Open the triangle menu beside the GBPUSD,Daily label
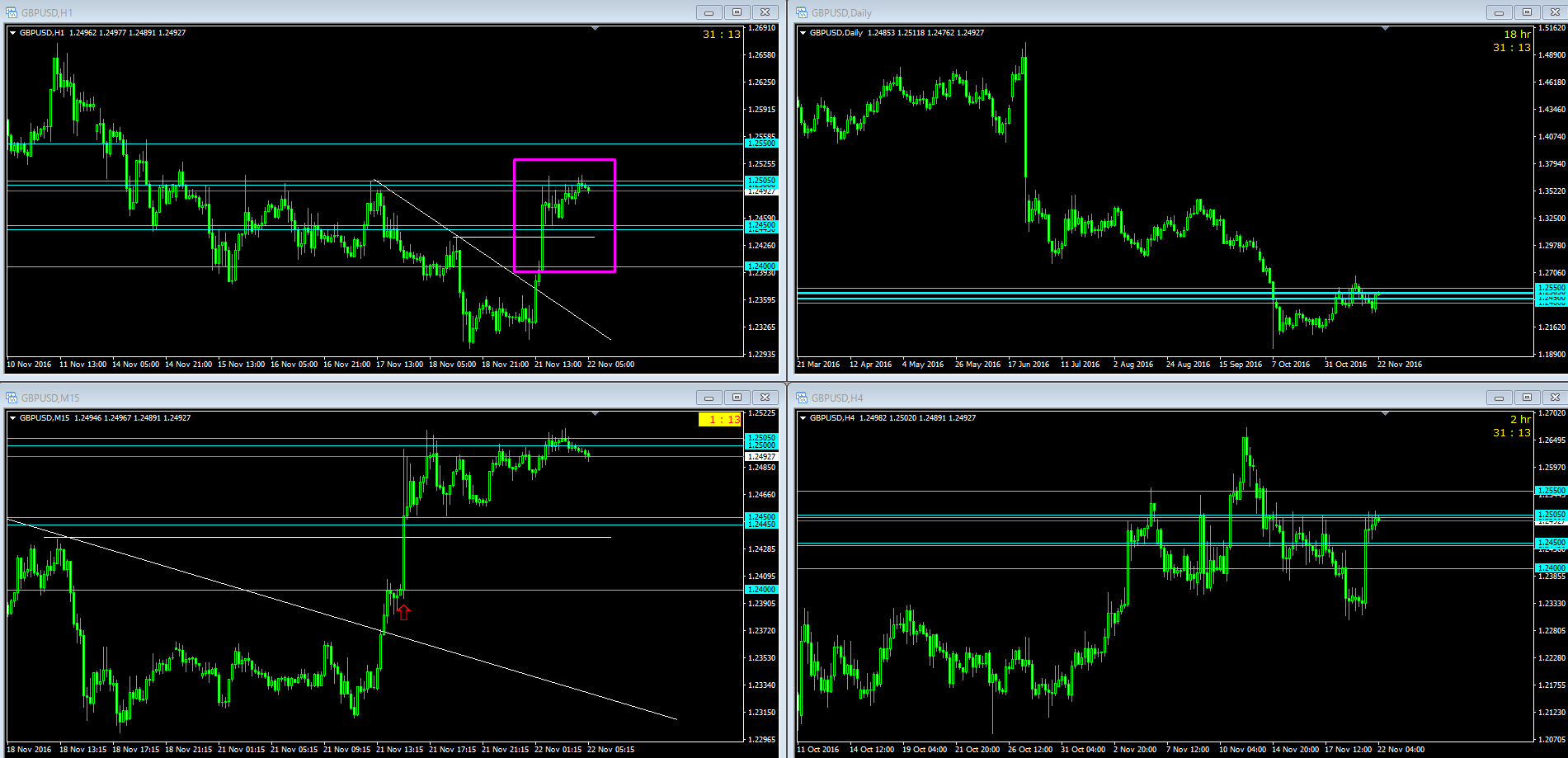The image size is (1568, 758). [x=803, y=33]
